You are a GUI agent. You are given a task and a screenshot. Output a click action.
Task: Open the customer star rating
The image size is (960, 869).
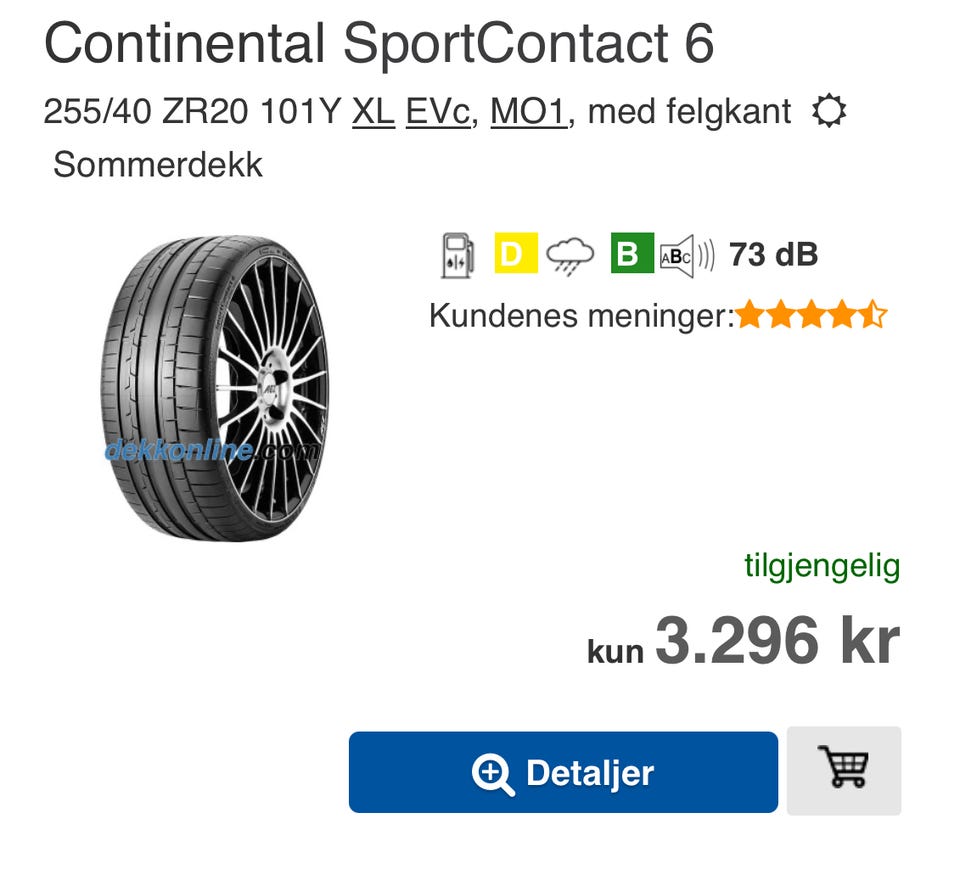[x=811, y=316]
